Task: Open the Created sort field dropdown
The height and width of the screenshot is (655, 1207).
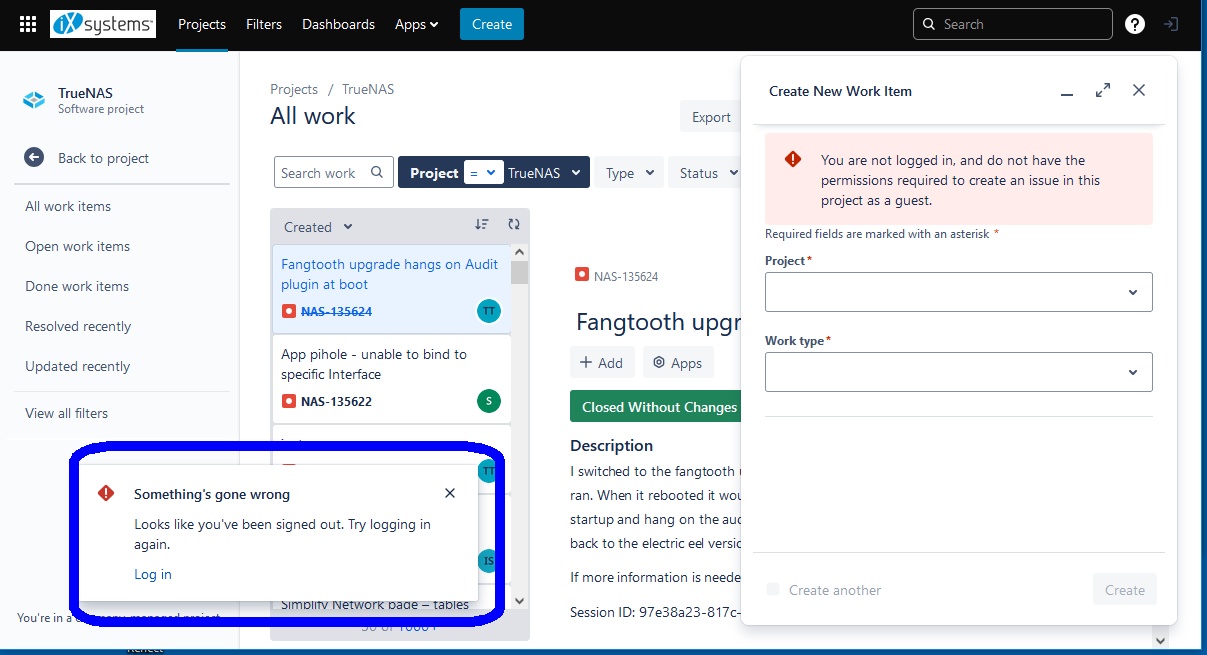Action: click(318, 227)
